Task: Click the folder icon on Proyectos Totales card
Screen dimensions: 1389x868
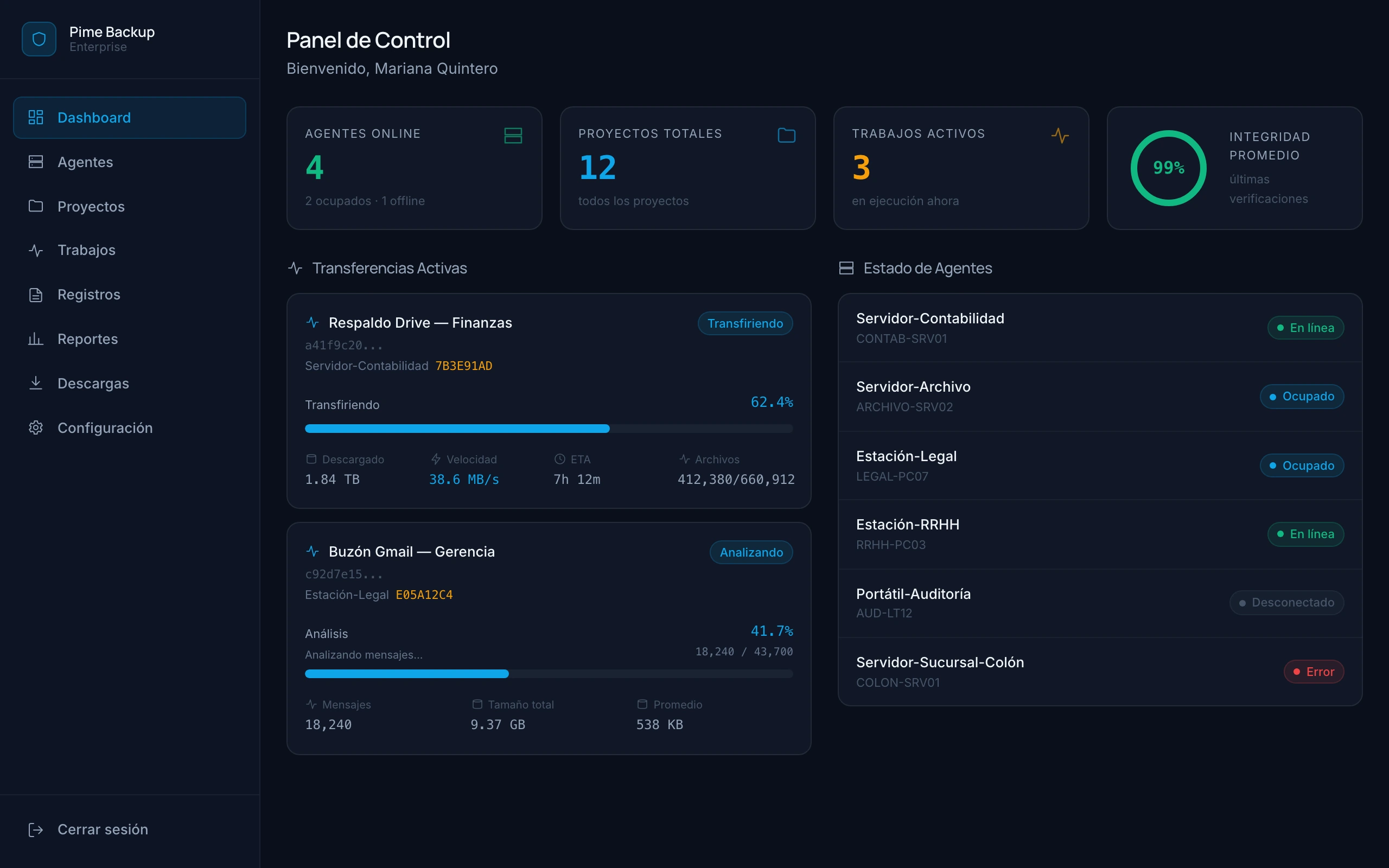Action: pyautogui.click(x=786, y=136)
